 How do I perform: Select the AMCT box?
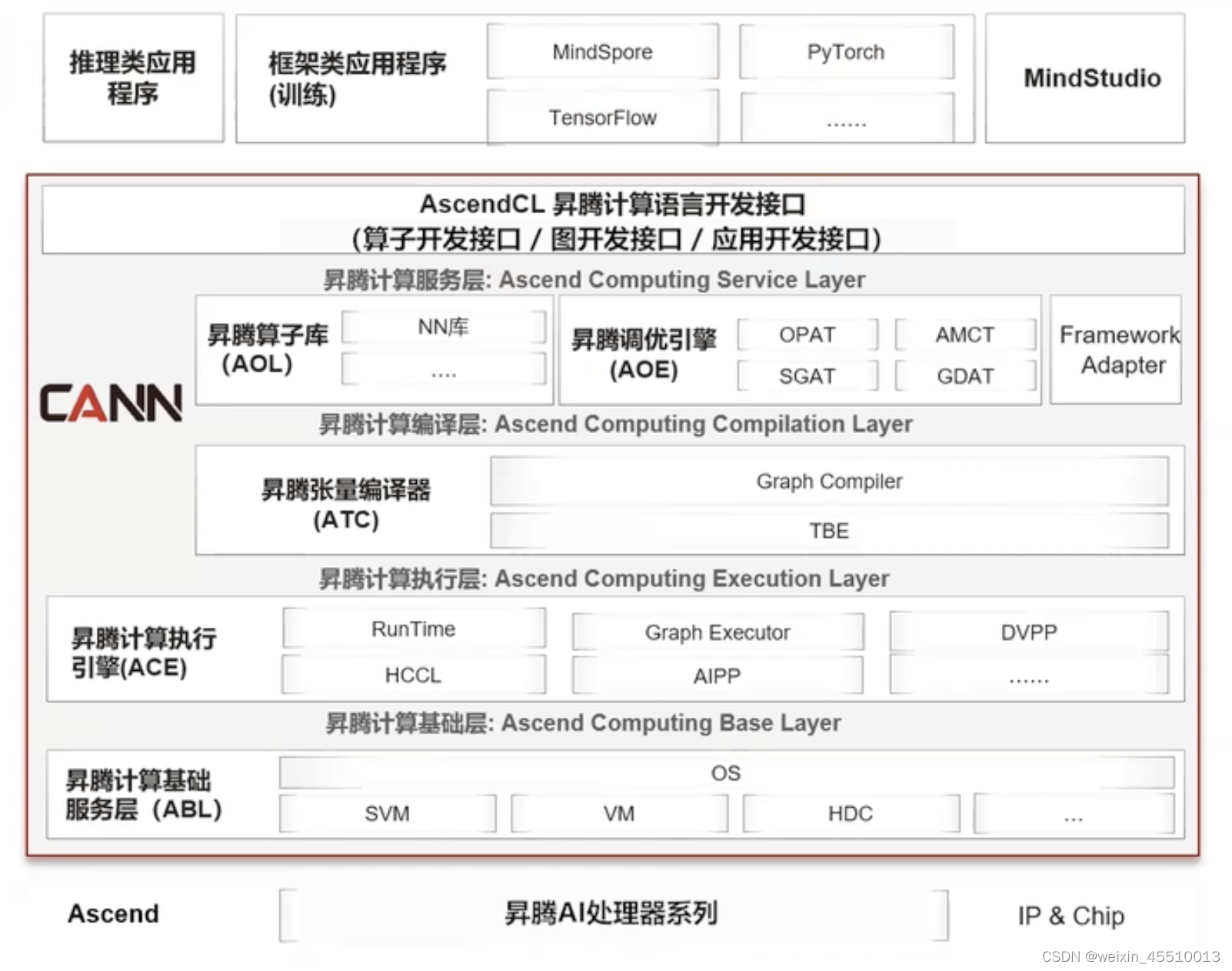965,335
